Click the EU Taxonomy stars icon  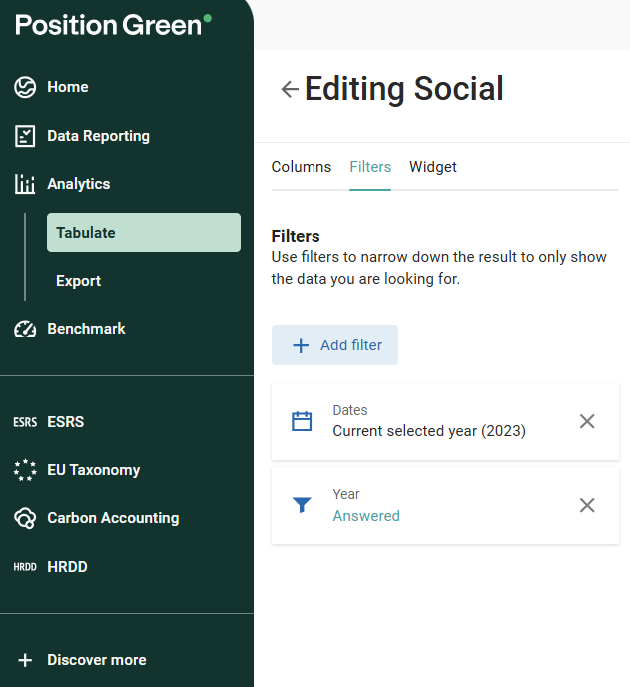coord(25,470)
